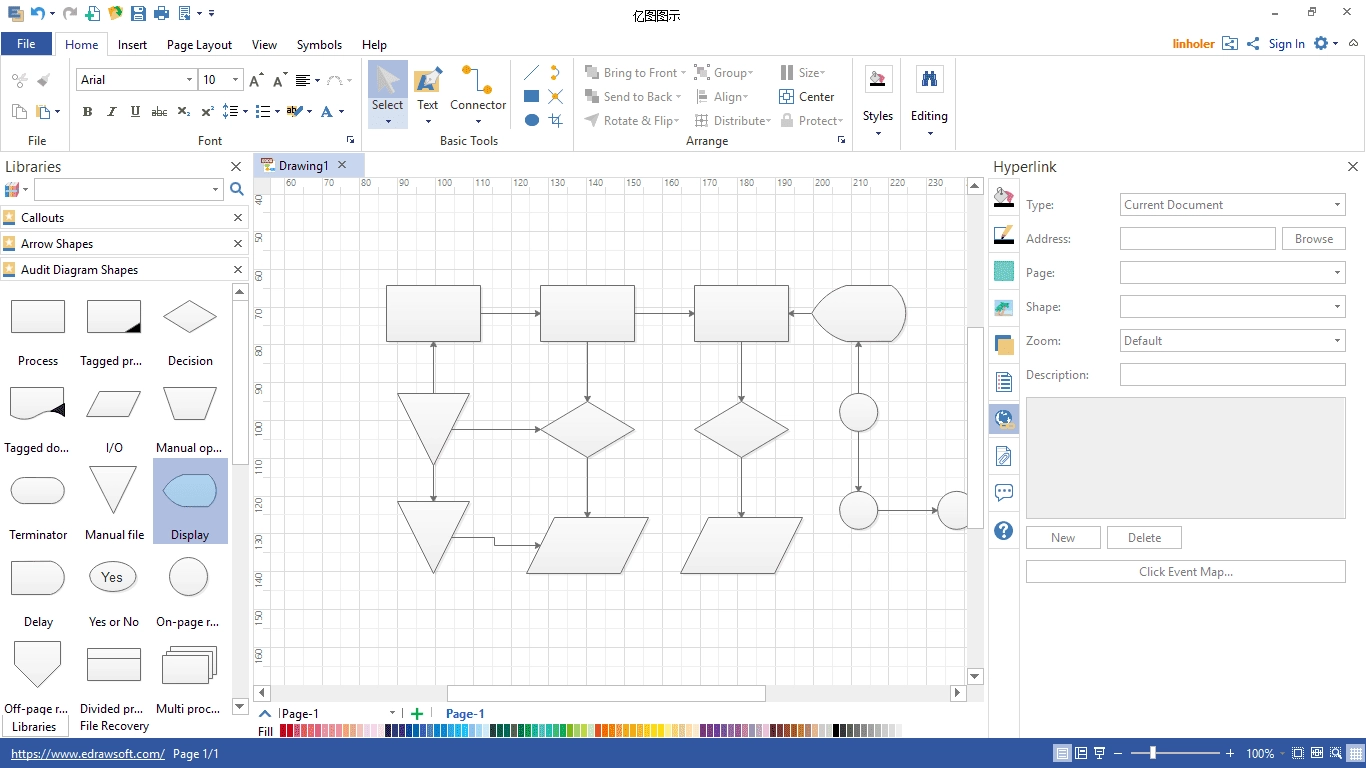Toggle Strikethrough formatting

[x=159, y=112]
